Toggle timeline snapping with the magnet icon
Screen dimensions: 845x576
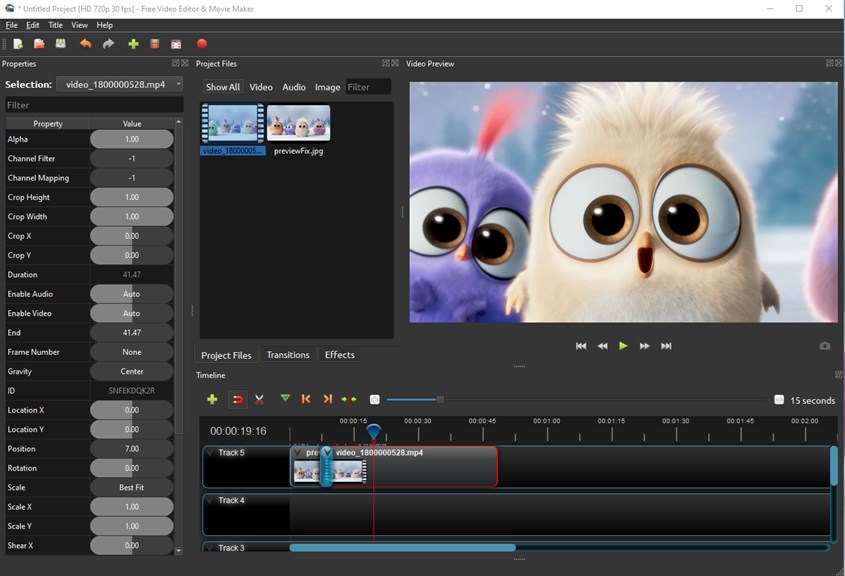click(238, 399)
